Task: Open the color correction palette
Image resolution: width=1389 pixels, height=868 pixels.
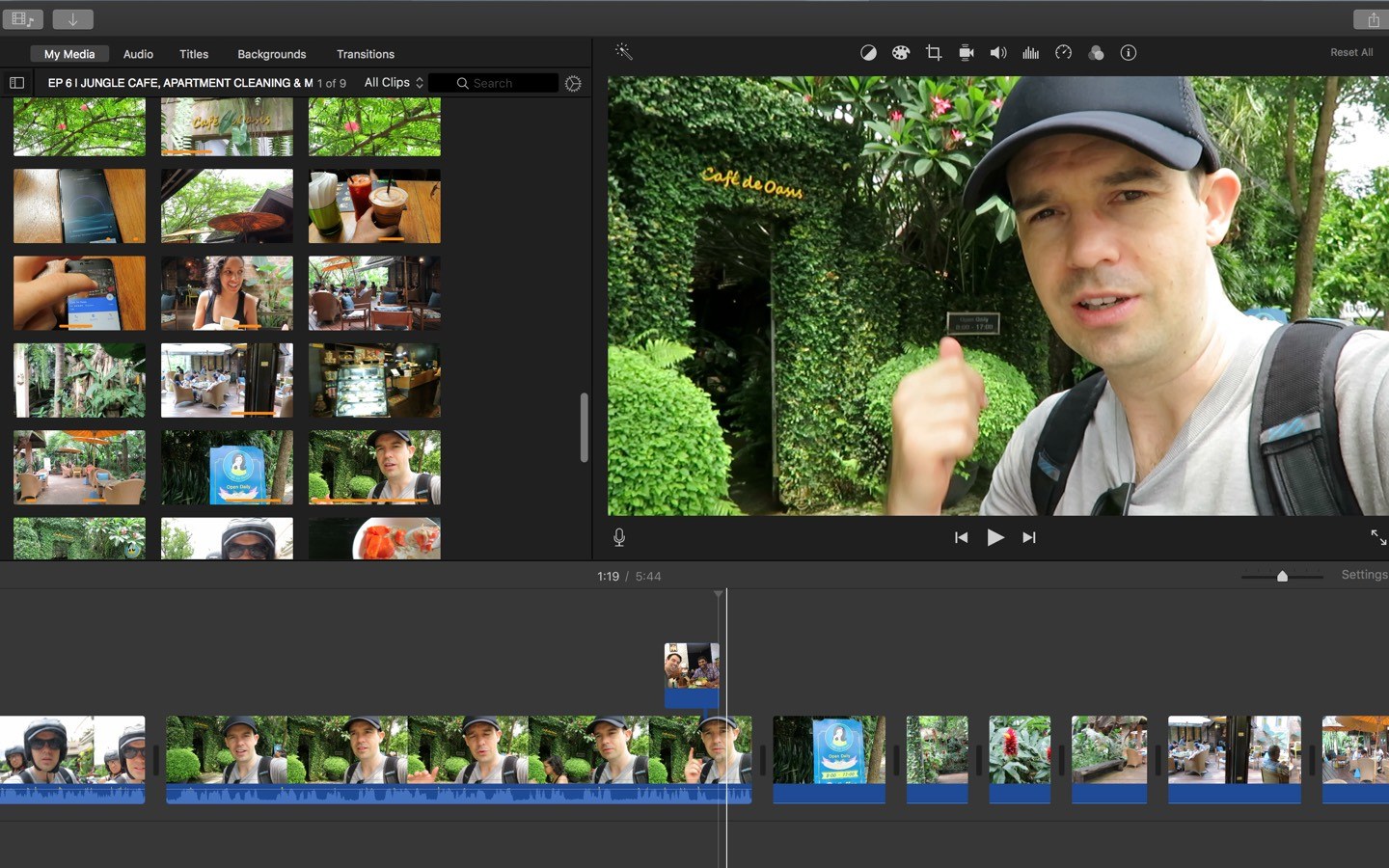Action: click(900, 53)
